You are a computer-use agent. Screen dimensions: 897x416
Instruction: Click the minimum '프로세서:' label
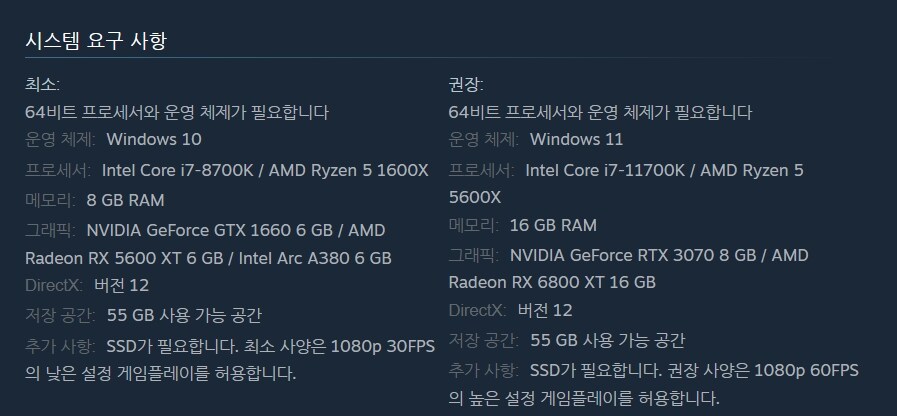[x=58, y=171]
